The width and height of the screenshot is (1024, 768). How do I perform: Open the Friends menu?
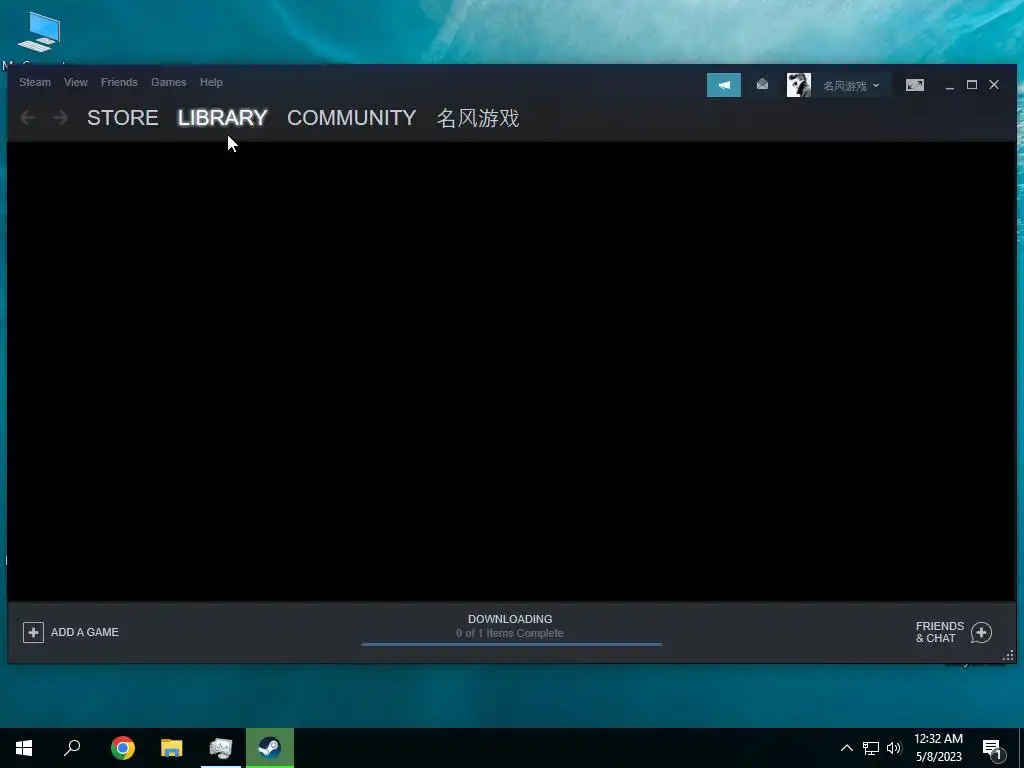[119, 82]
